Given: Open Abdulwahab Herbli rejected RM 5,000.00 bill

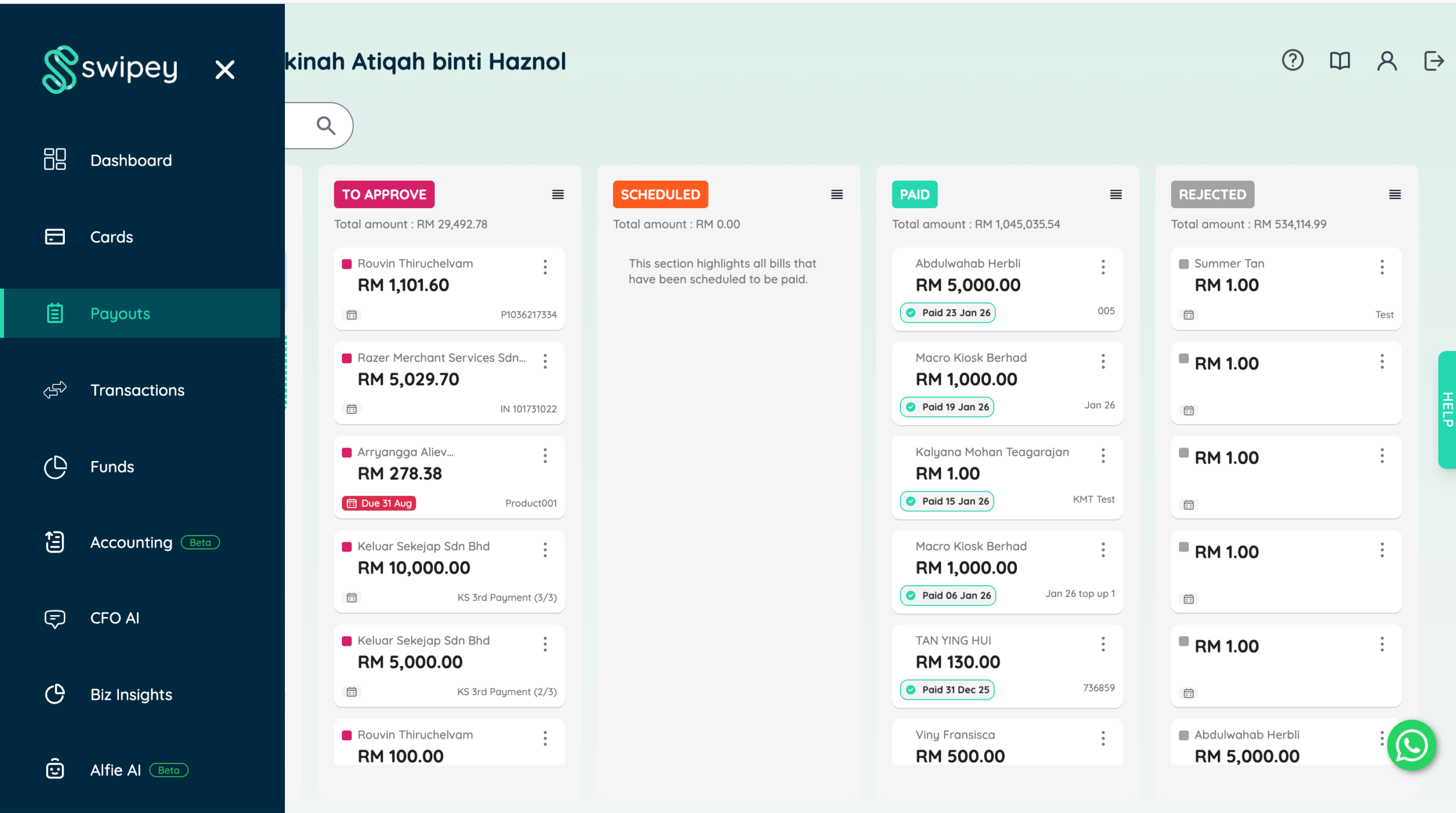Looking at the screenshot, I should pyautogui.click(x=1287, y=742).
